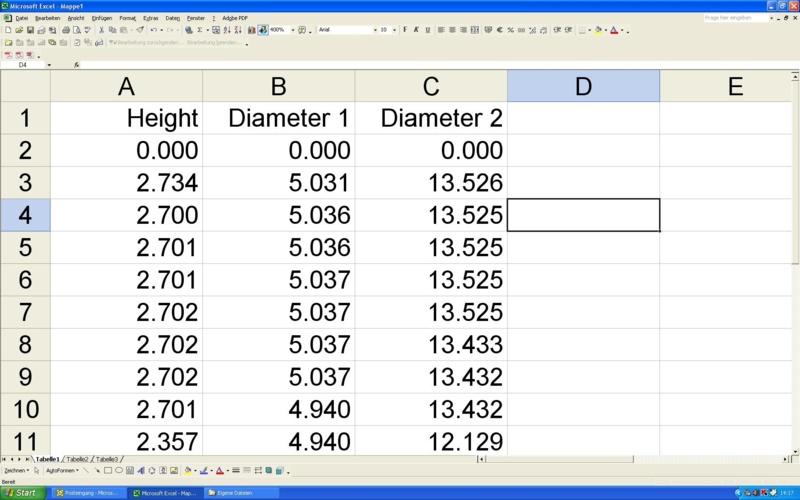Select the rectangle drawing tool
This screenshot has height=500, width=800.
point(108,470)
